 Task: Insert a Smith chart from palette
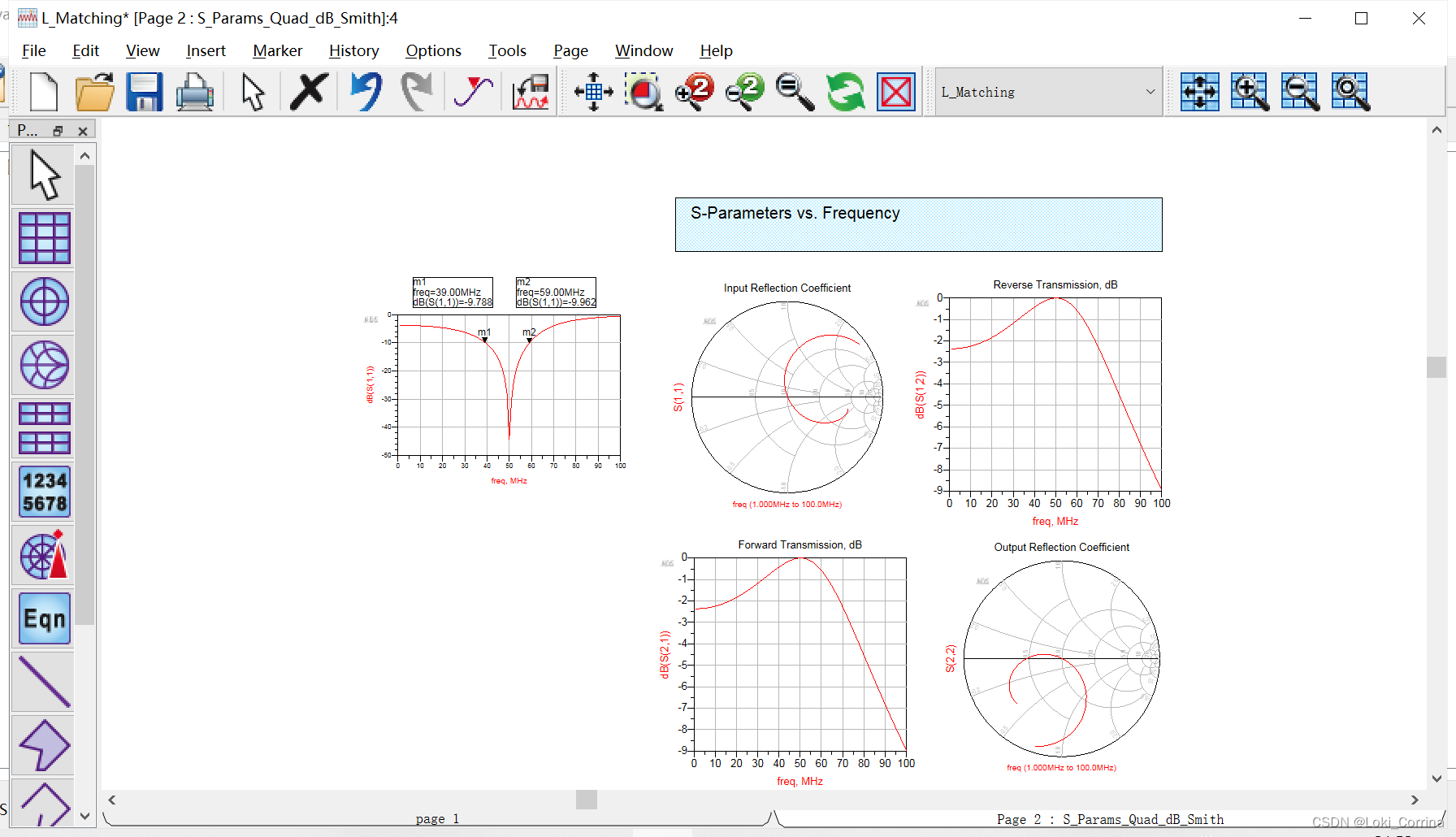coord(44,365)
